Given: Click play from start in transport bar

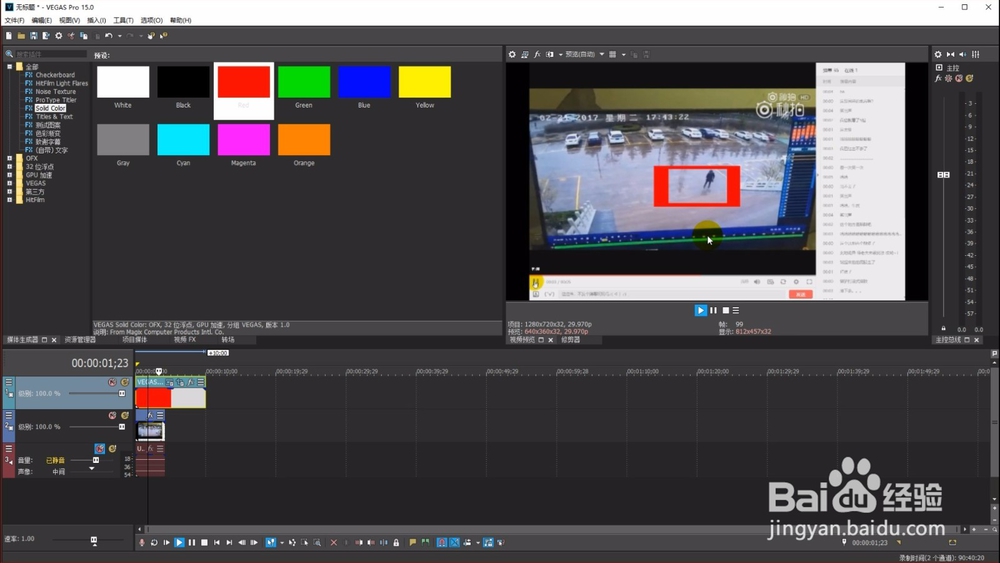Looking at the screenshot, I should (166, 543).
